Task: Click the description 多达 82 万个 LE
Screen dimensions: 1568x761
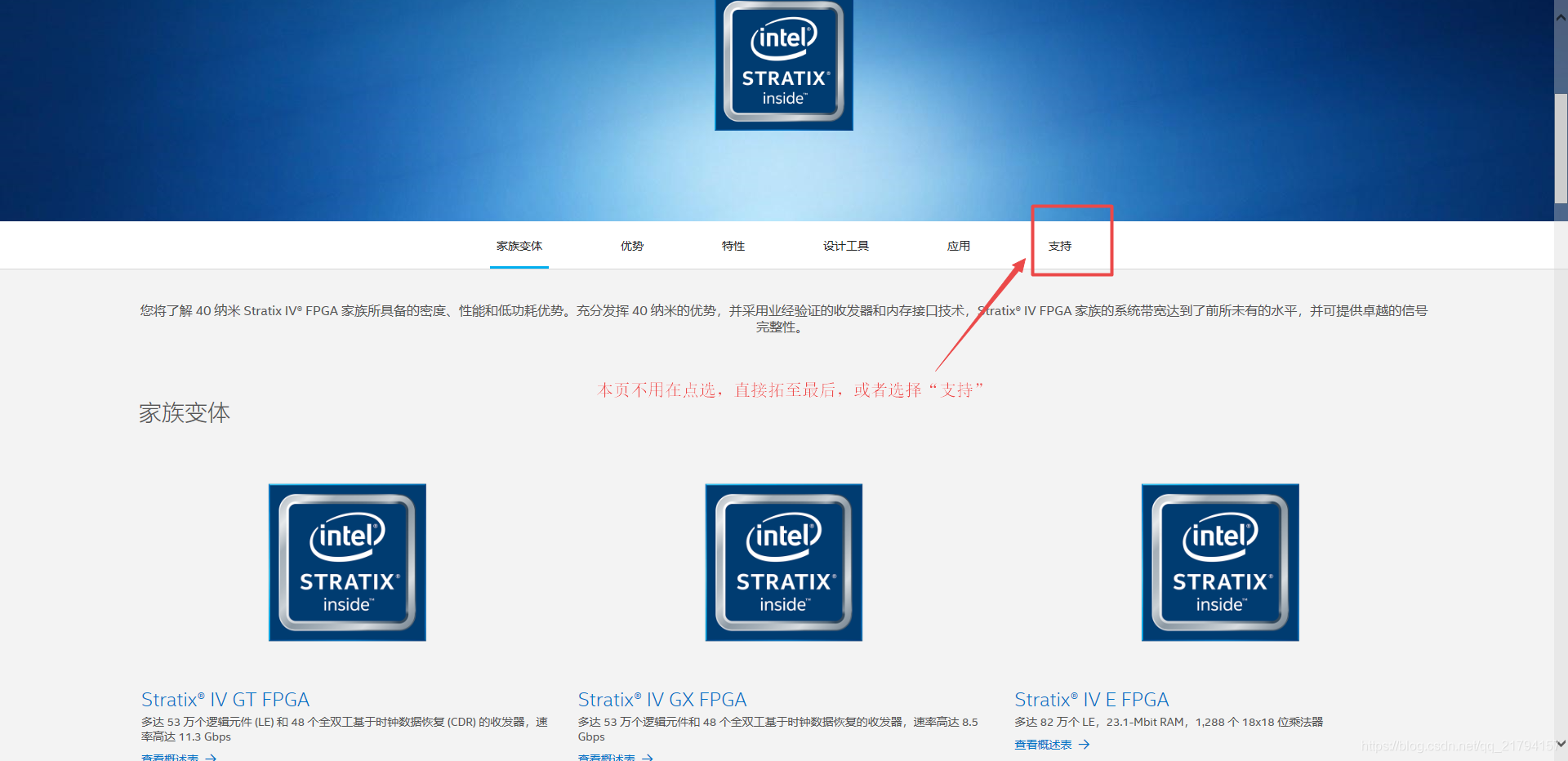Action: coord(1169,722)
